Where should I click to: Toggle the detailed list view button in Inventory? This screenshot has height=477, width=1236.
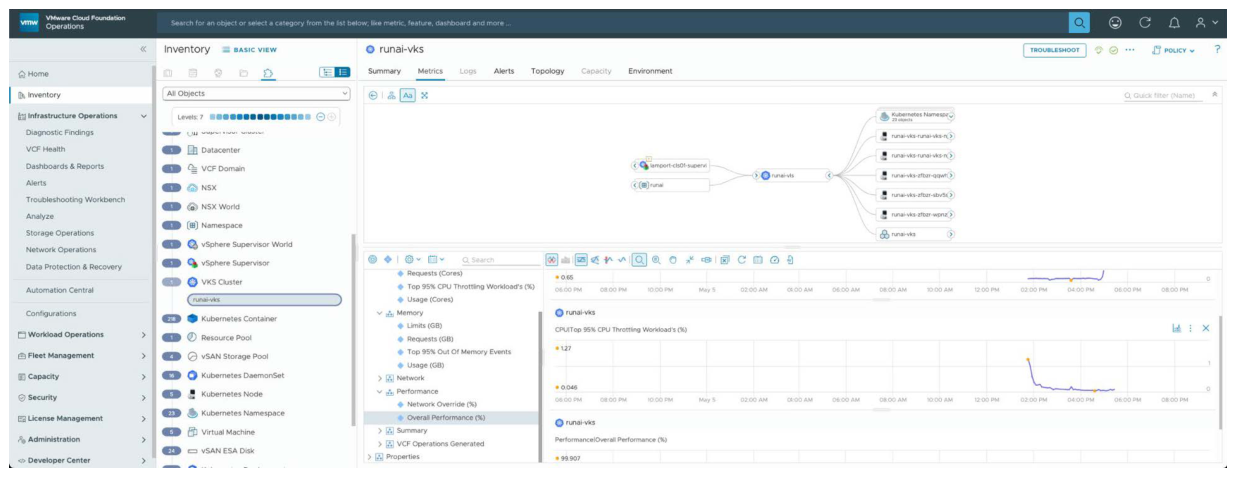342,72
